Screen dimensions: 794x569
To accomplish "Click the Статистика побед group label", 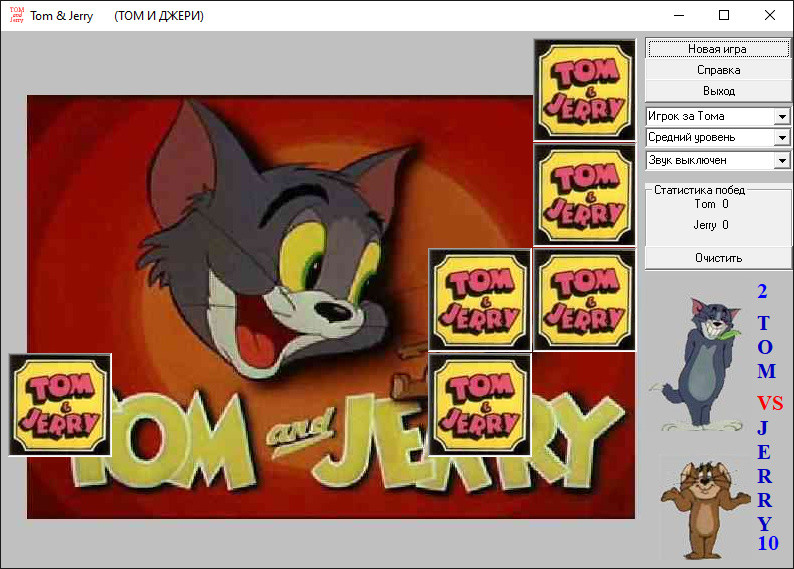I will pyautogui.click(x=699, y=190).
